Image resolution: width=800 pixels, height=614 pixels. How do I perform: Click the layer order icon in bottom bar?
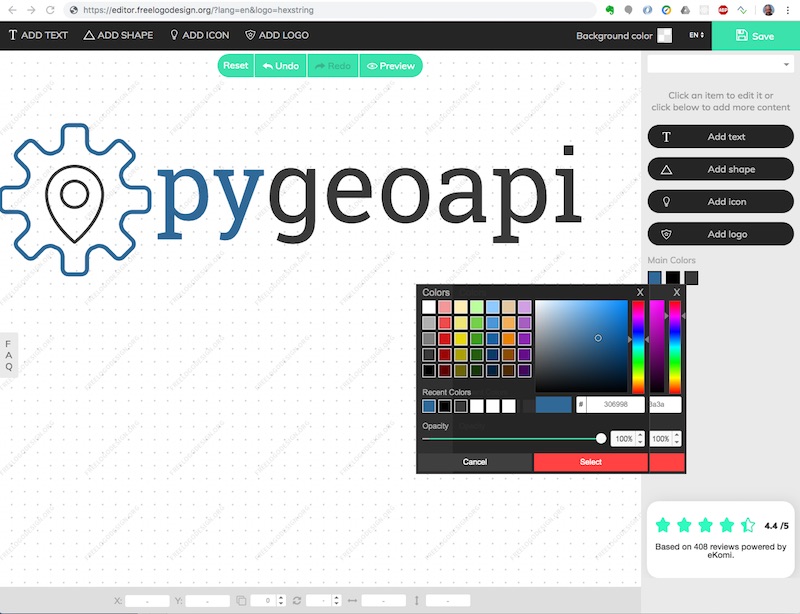[241, 600]
